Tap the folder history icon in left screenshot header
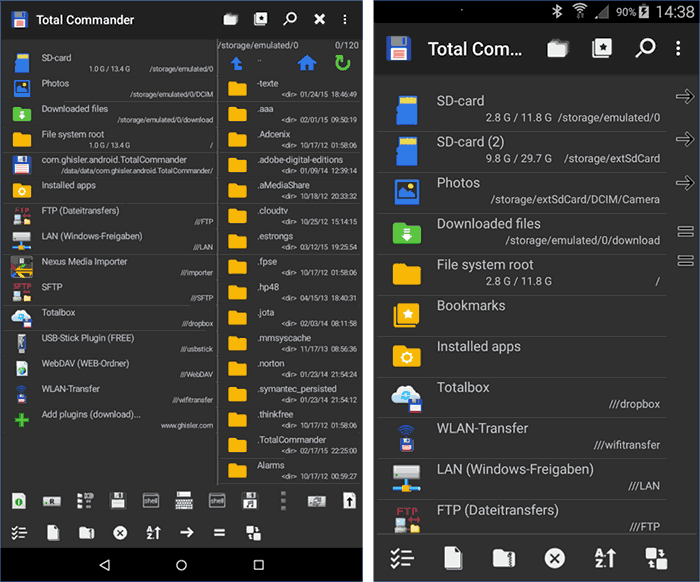Screen dimensions: 700x582 (x=230, y=19)
